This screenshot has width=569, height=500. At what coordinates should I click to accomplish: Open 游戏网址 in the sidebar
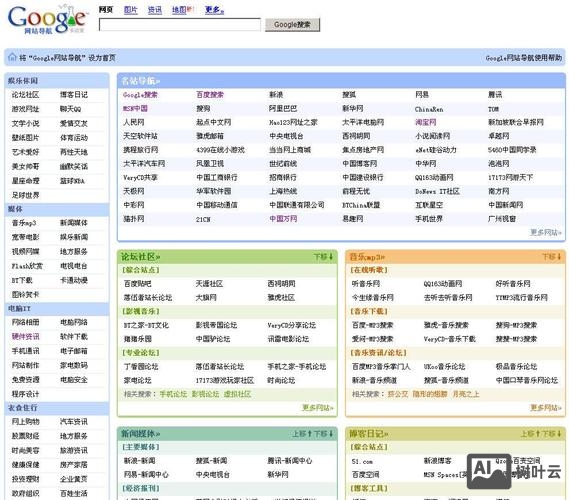pos(25,109)
